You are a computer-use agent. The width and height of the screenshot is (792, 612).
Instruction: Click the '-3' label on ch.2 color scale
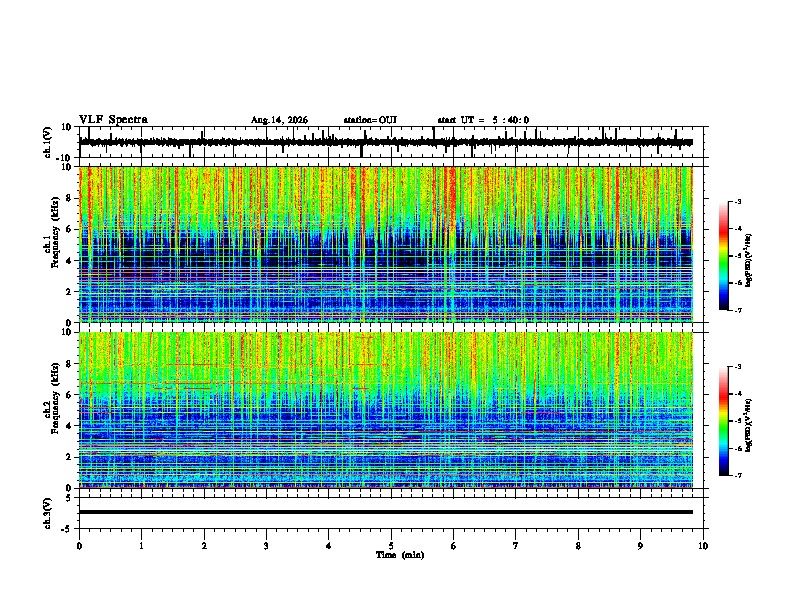[x=737, y=366]
